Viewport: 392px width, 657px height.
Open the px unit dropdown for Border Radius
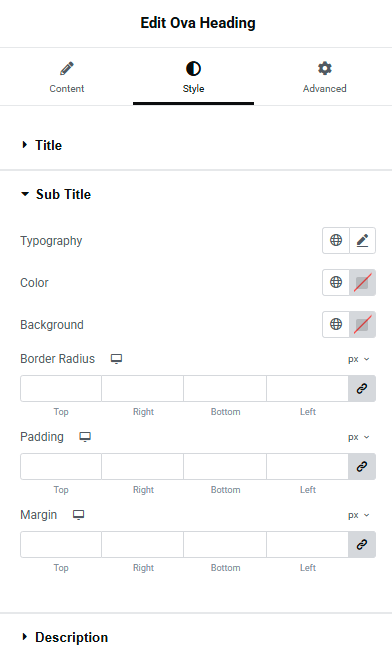(x=358, y=359)
